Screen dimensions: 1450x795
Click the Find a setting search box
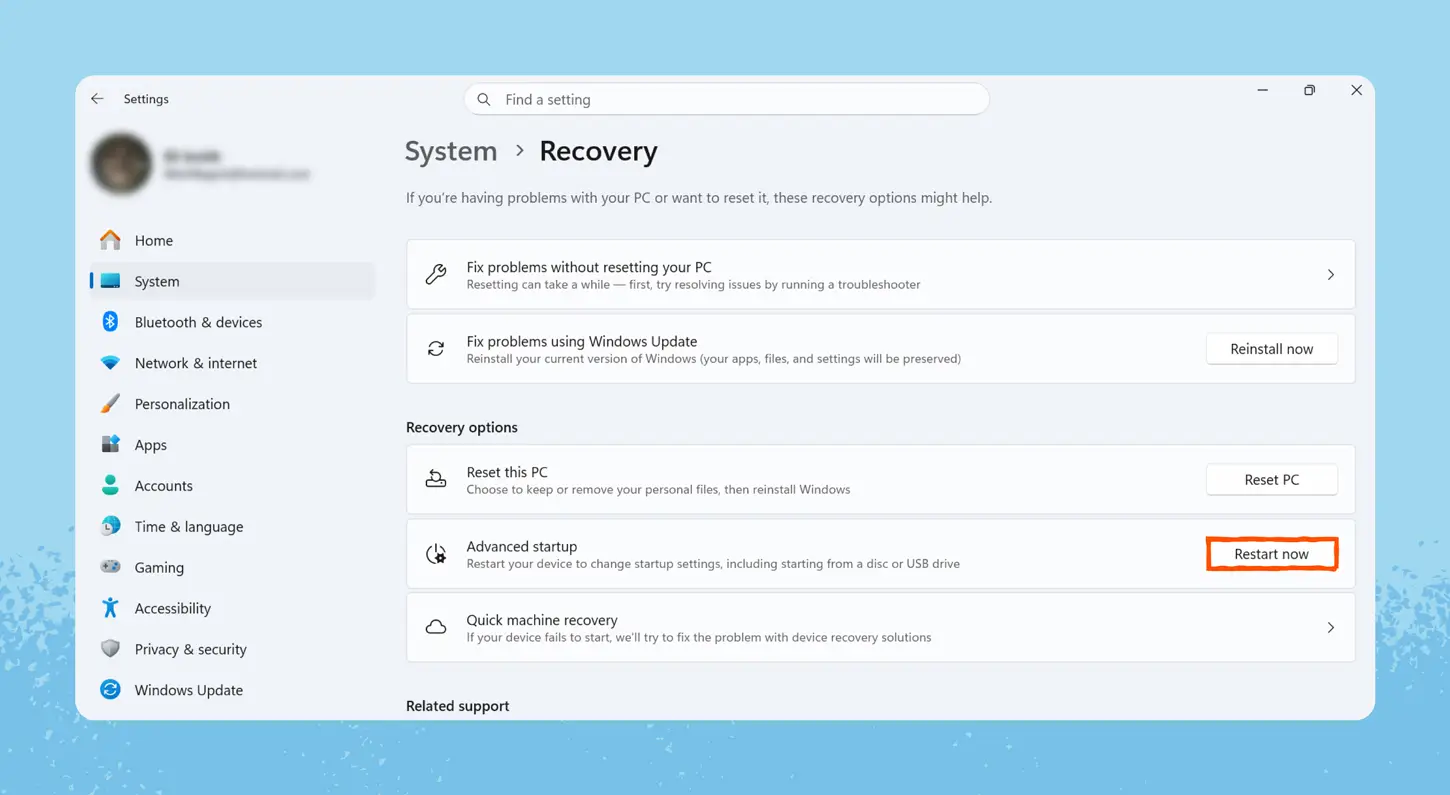[x=727, y=100]
